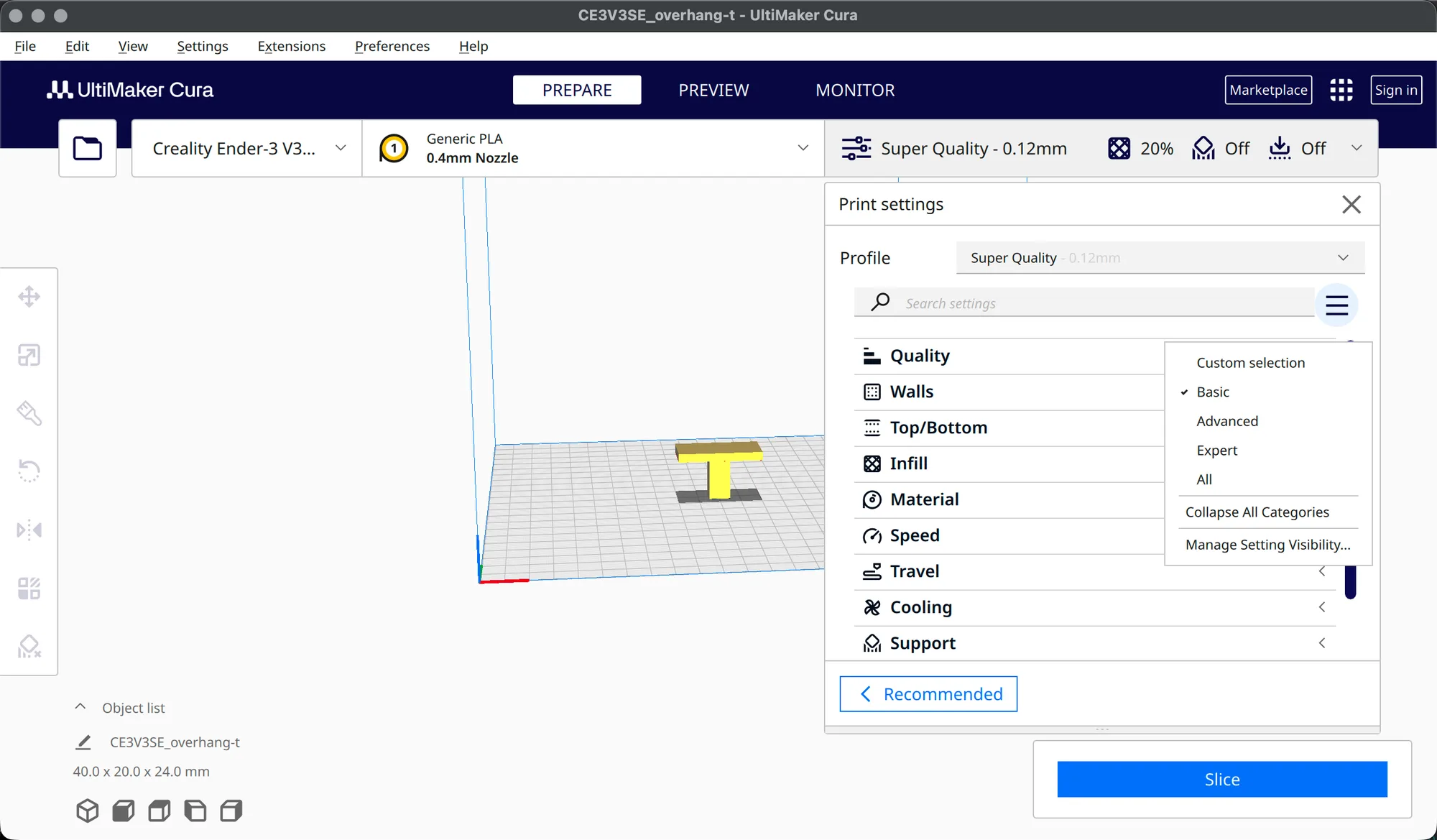The image size is (1437, 840).
Task: Choose All setting visibility
Action: [x=1269, y=479]
